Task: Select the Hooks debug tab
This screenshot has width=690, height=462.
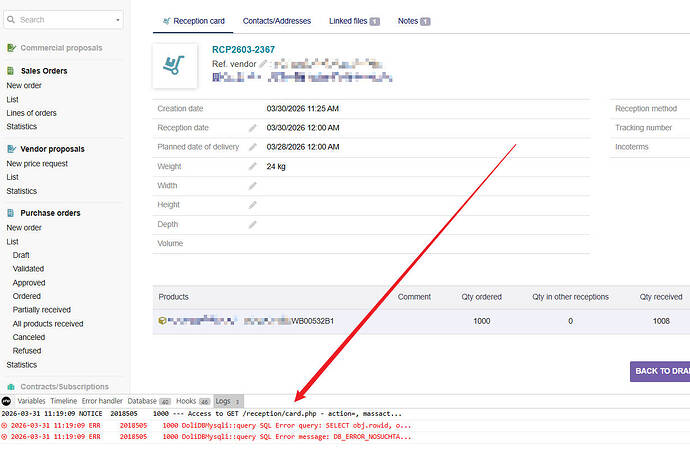Action: (x=193, y=401)
